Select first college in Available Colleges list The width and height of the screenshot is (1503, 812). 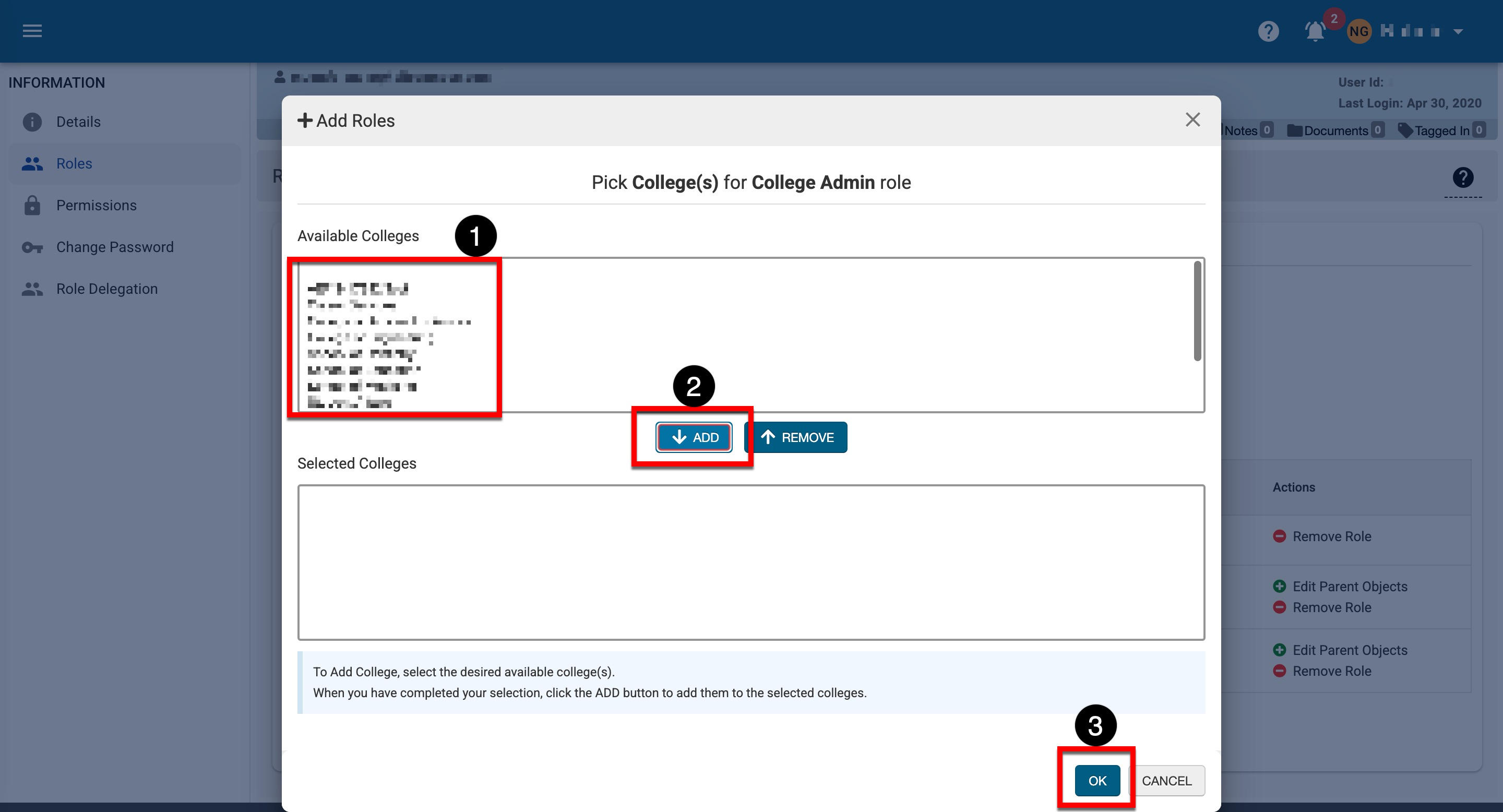pos(358,288)
